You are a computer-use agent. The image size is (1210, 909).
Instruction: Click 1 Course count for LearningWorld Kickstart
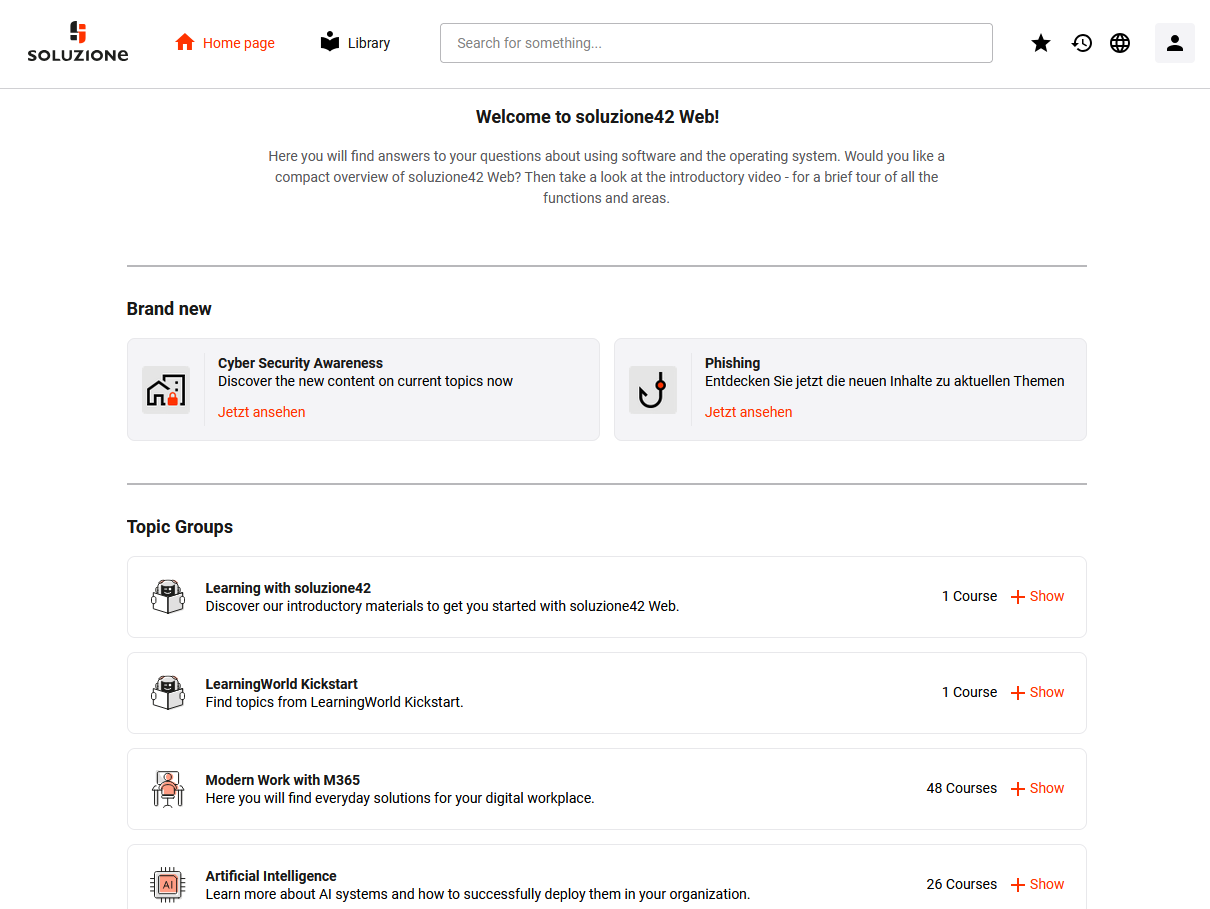point(970,692)
